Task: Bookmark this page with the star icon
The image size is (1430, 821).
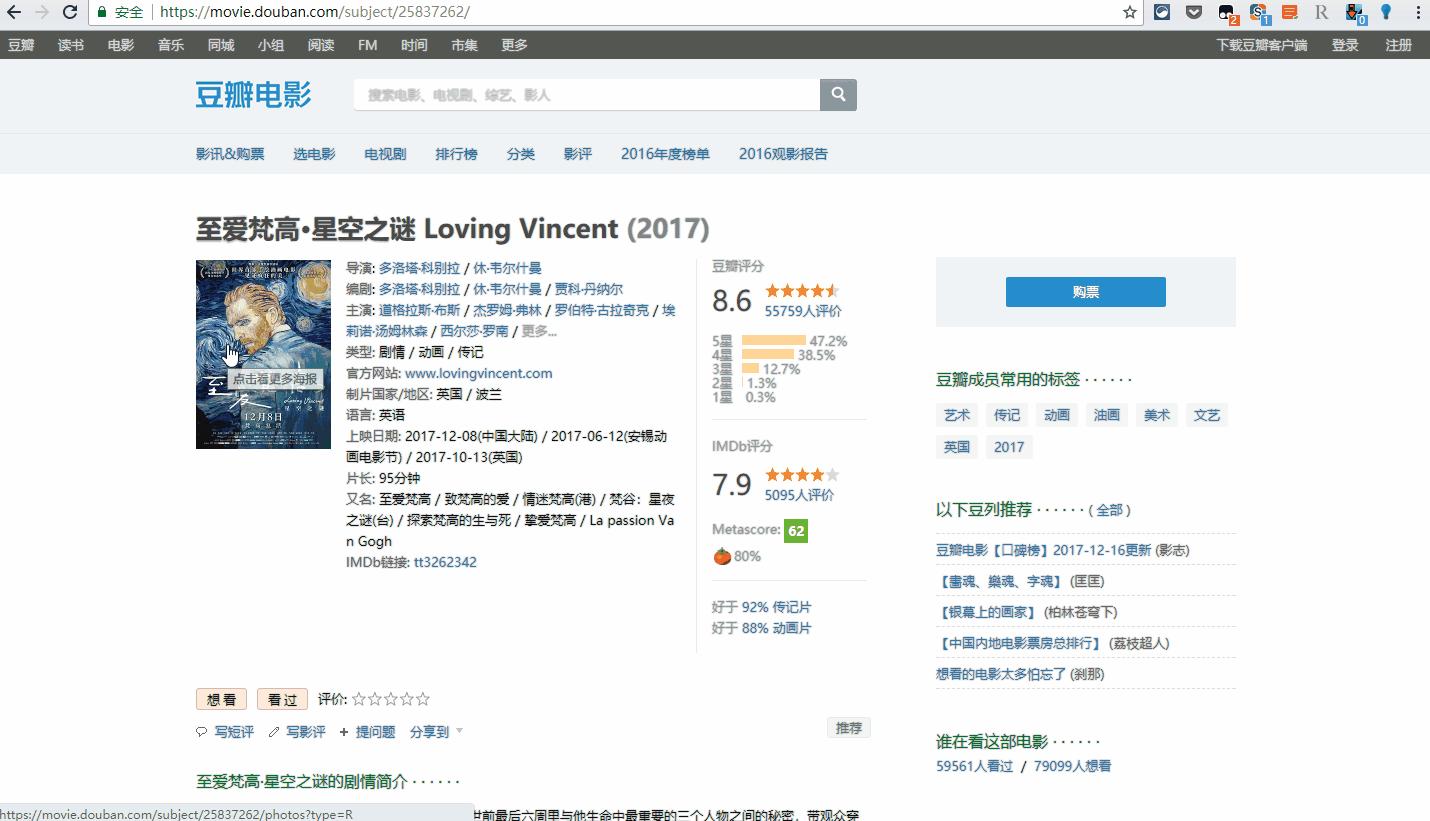Action: pyautogui.click(x=1130, y=12)
